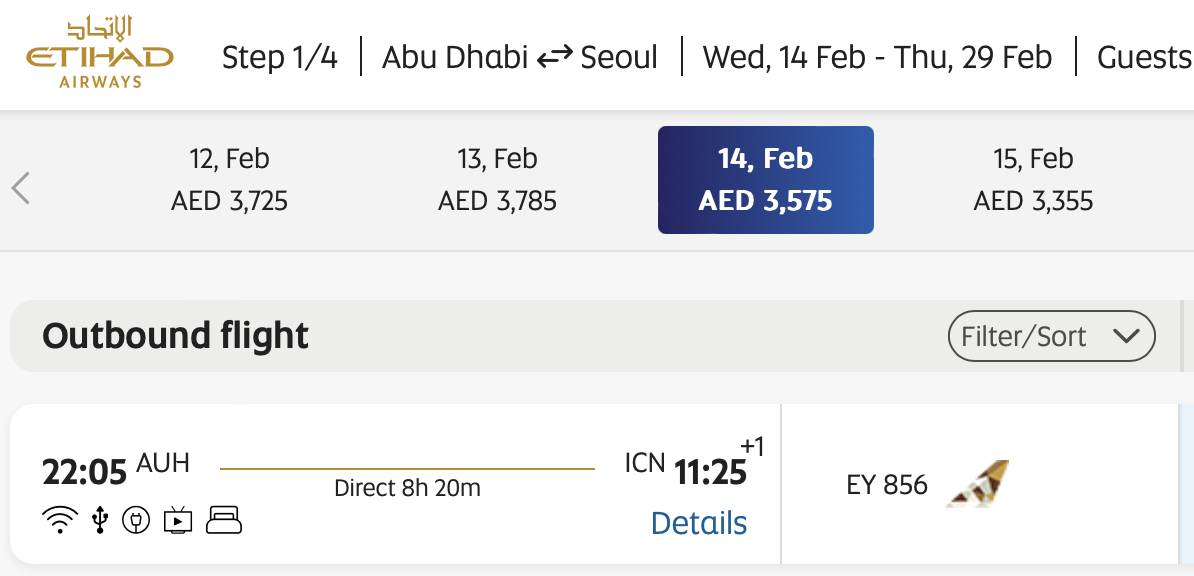The image size is (1194, 576).
Task: Select the EY 856 flight card
Action: tap(886, 485)
